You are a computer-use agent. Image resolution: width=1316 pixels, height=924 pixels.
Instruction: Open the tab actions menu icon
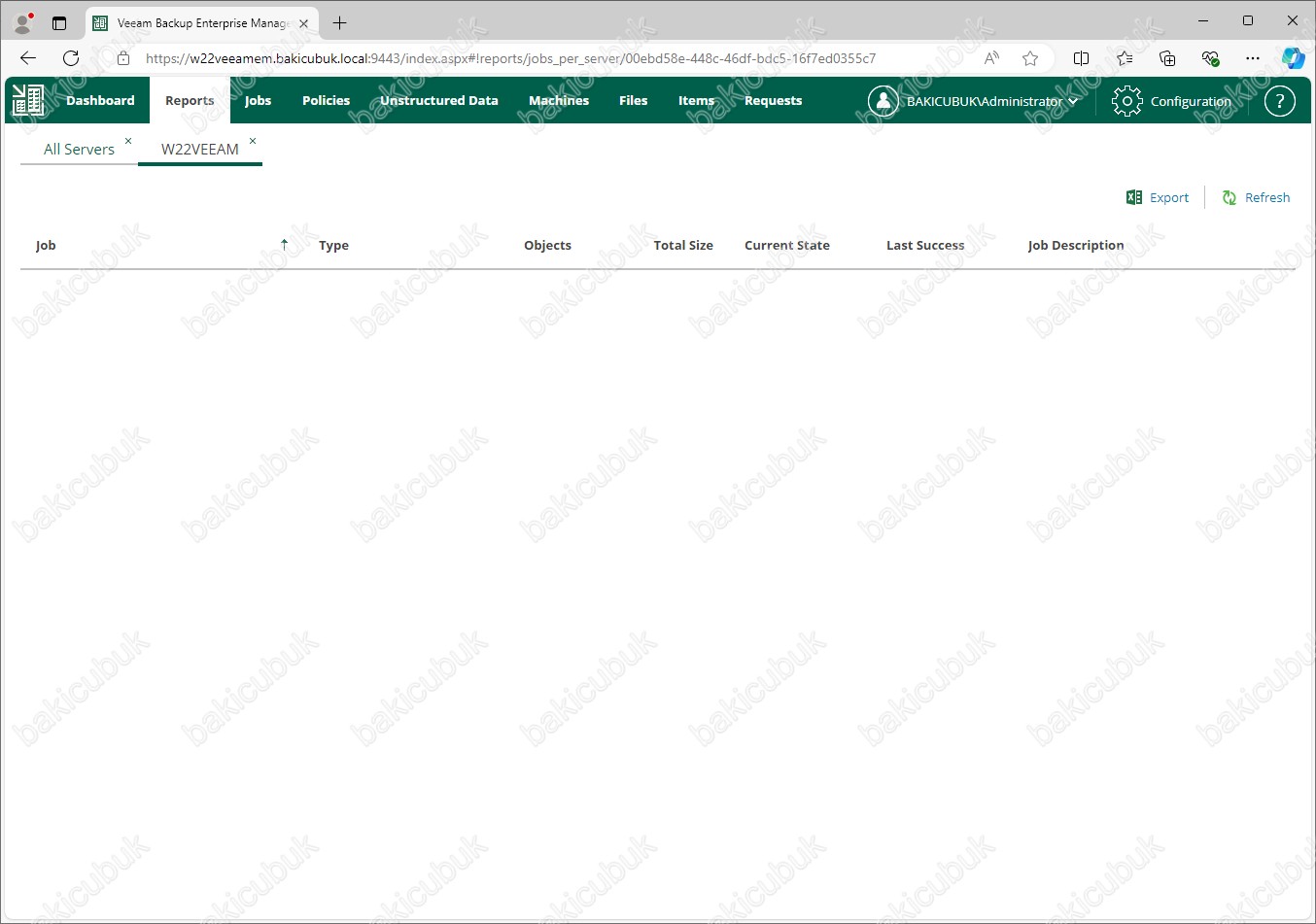(59, 22)
